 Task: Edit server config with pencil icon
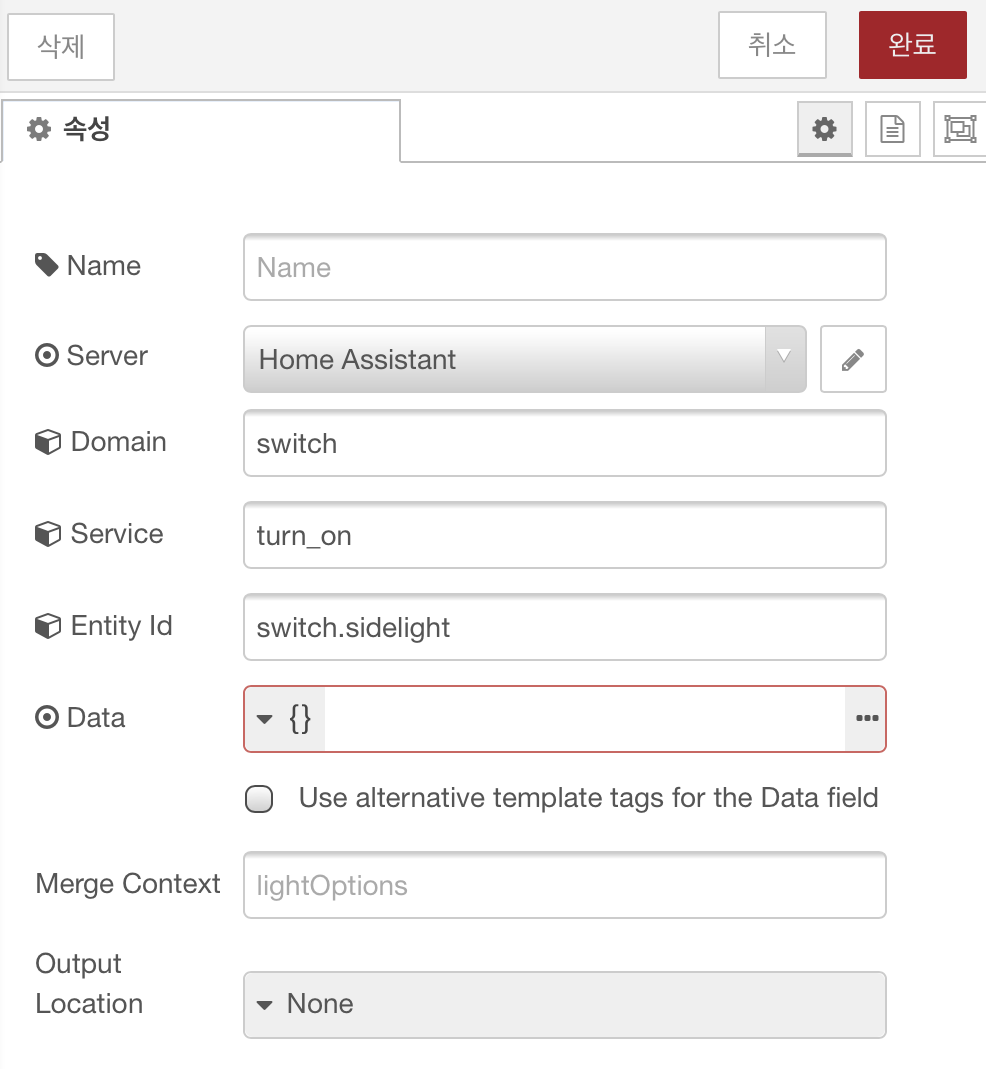click(853, 359)
